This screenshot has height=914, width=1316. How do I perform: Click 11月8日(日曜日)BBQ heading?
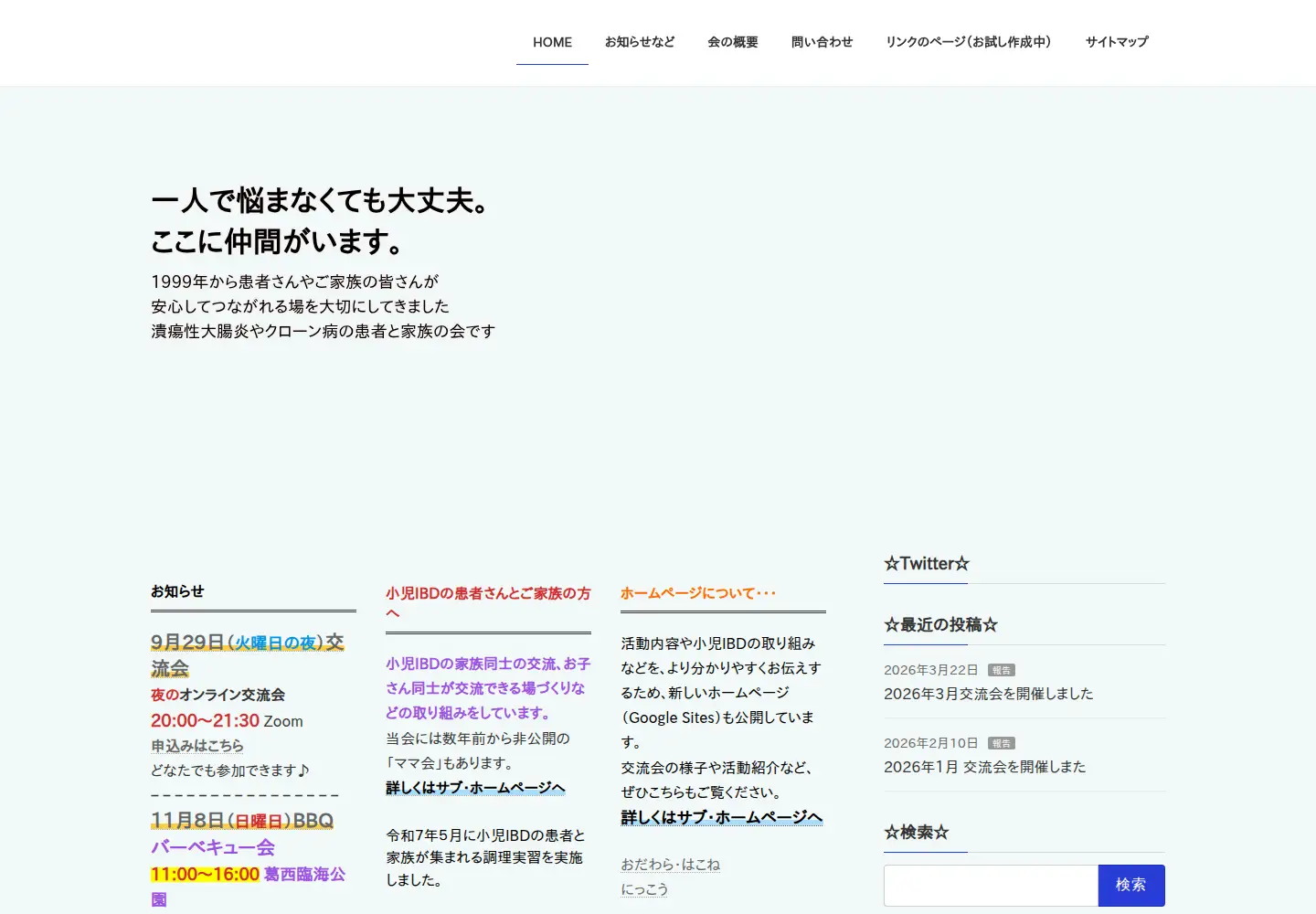(242, 821)
